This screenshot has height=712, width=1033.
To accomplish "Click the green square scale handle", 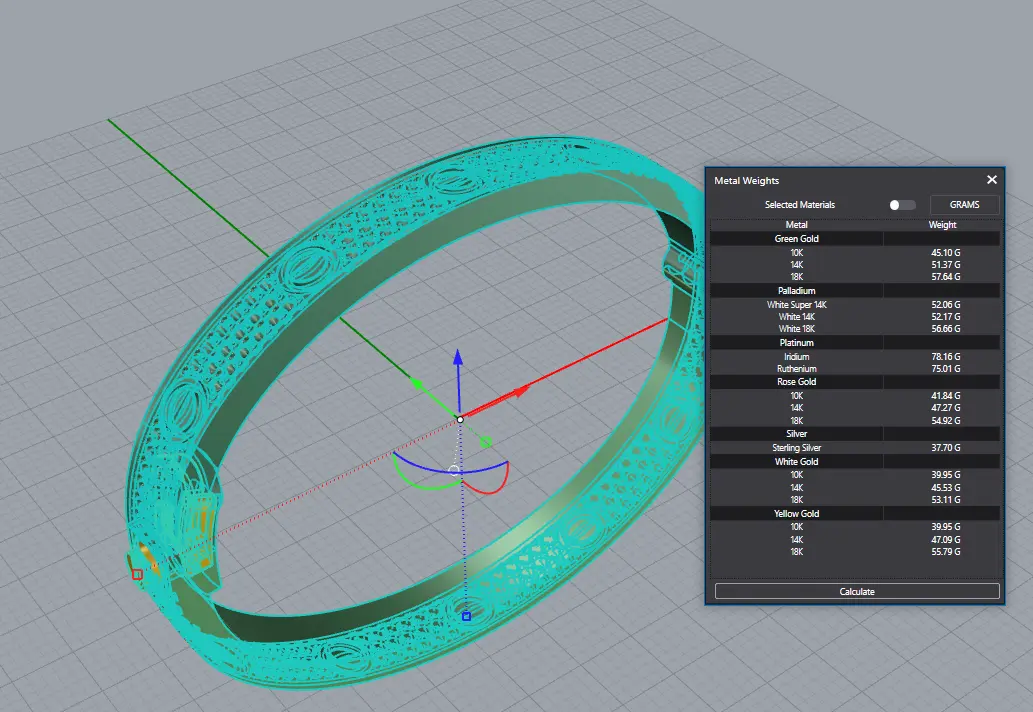I will 486,443.
